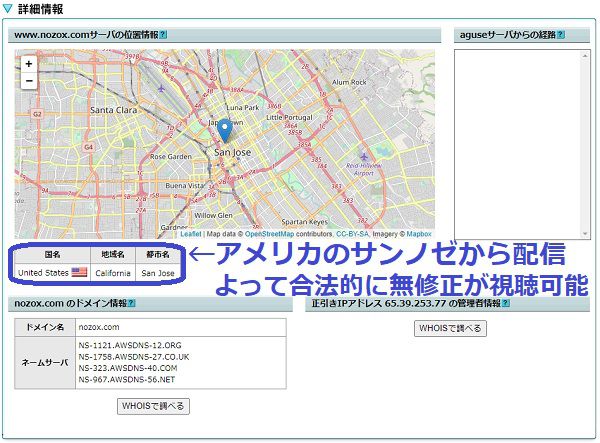Click Willow Glen label on map

click(x=213, y=215)
